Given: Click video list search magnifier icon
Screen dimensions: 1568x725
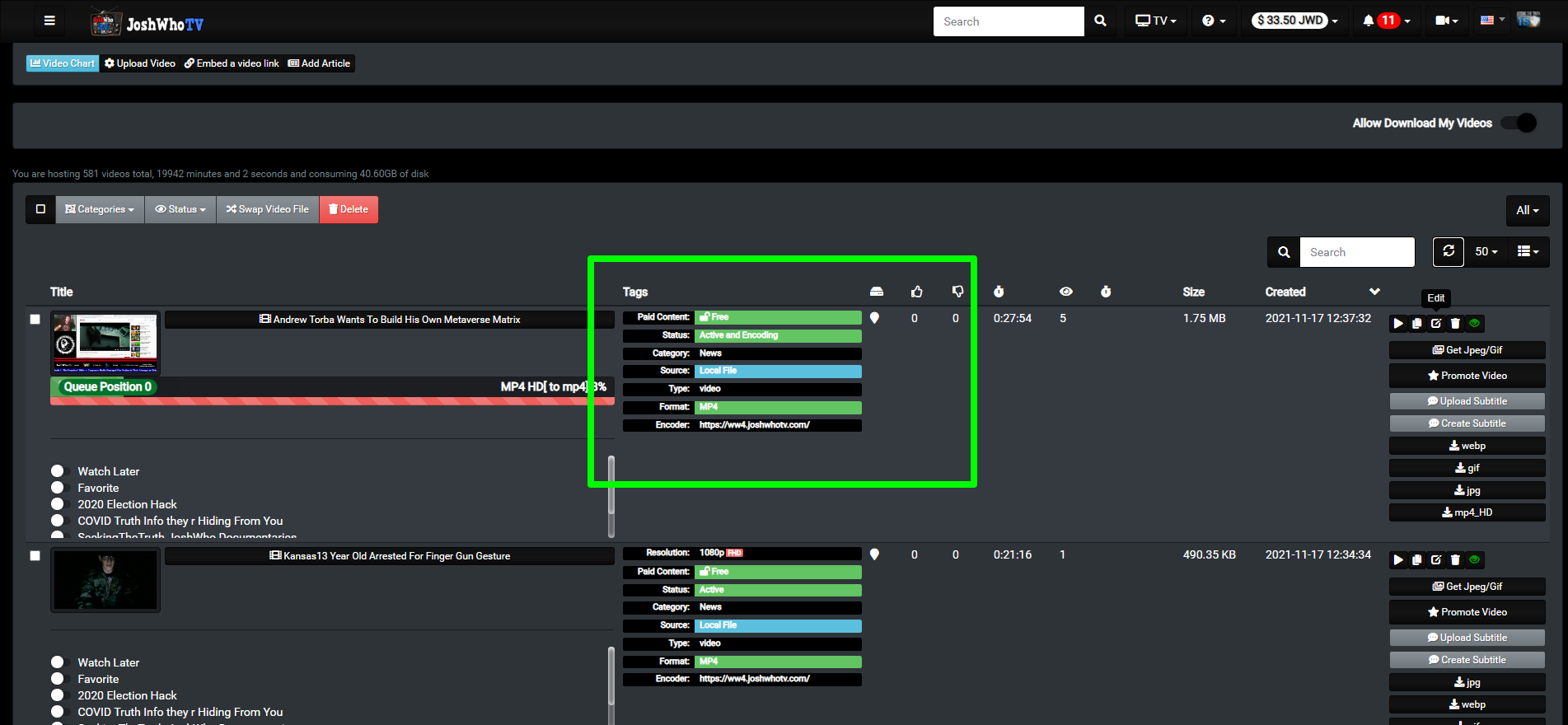Looking at the screenshot, I should tap(1284, 252).
